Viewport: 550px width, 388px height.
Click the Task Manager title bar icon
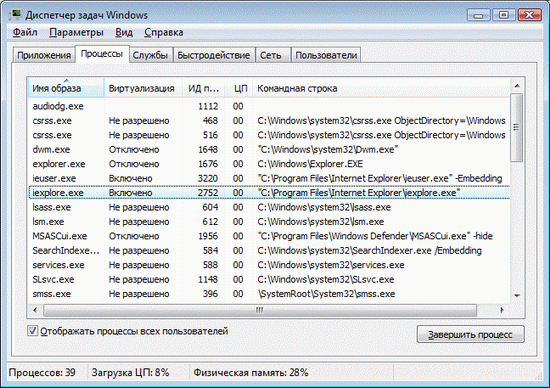pos(15,15)
